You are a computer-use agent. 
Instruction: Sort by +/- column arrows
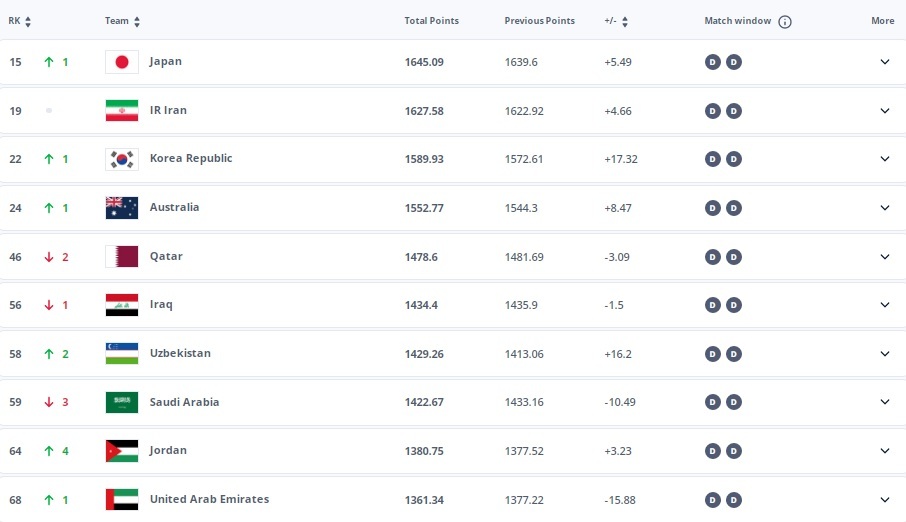coord(625,22)
